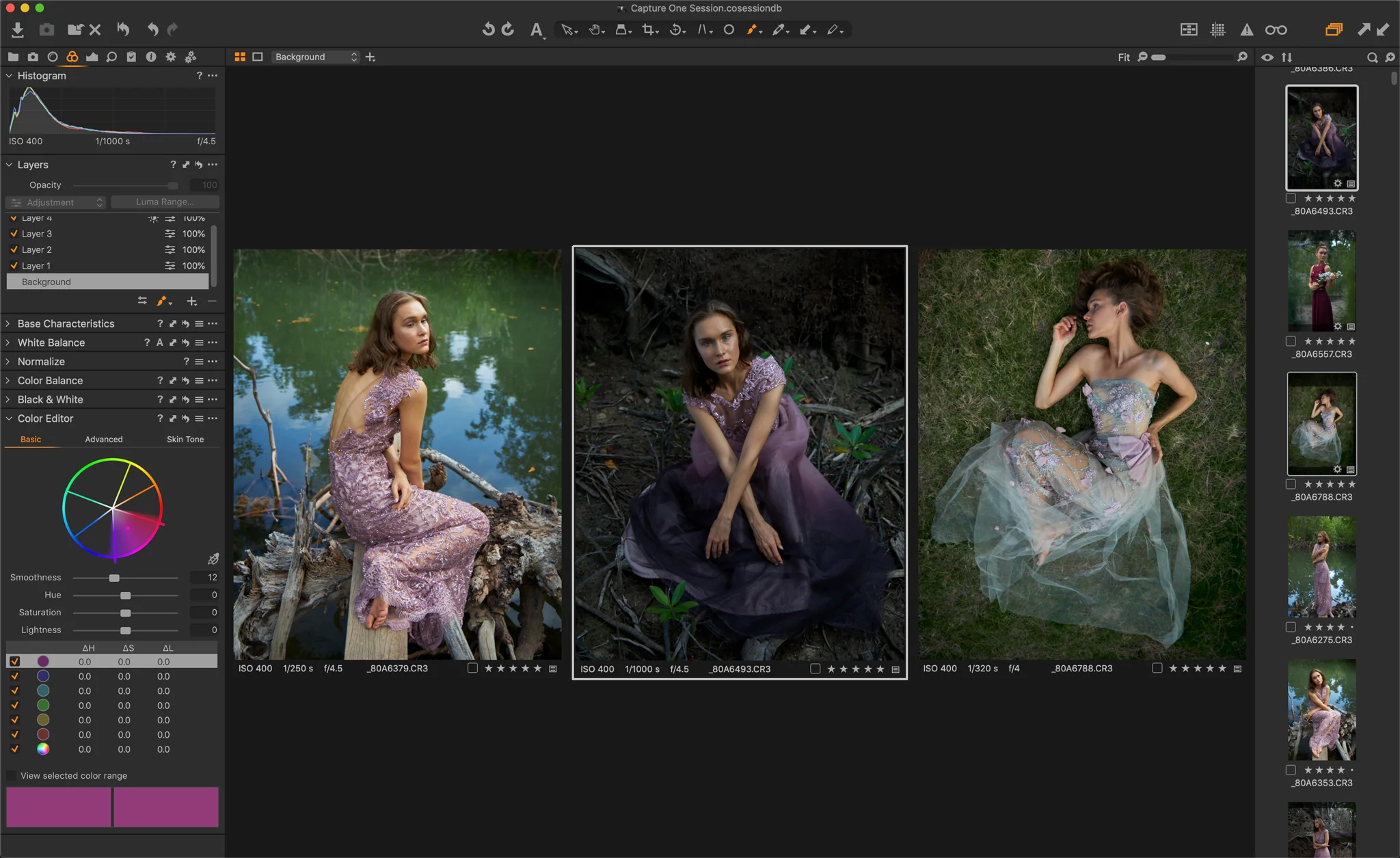
Task: Open the Adjustment layer type dropdown
Action: pyautogui.click(x=55, y=202)
